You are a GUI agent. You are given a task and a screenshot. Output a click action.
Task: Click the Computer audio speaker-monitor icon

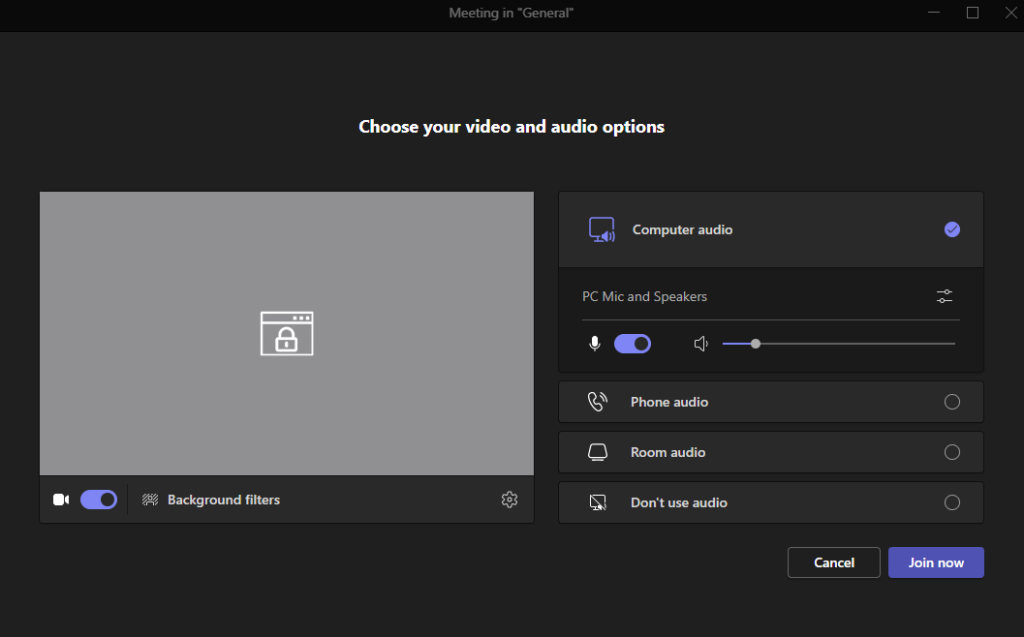pyautogui.click(x=602, y=229)
